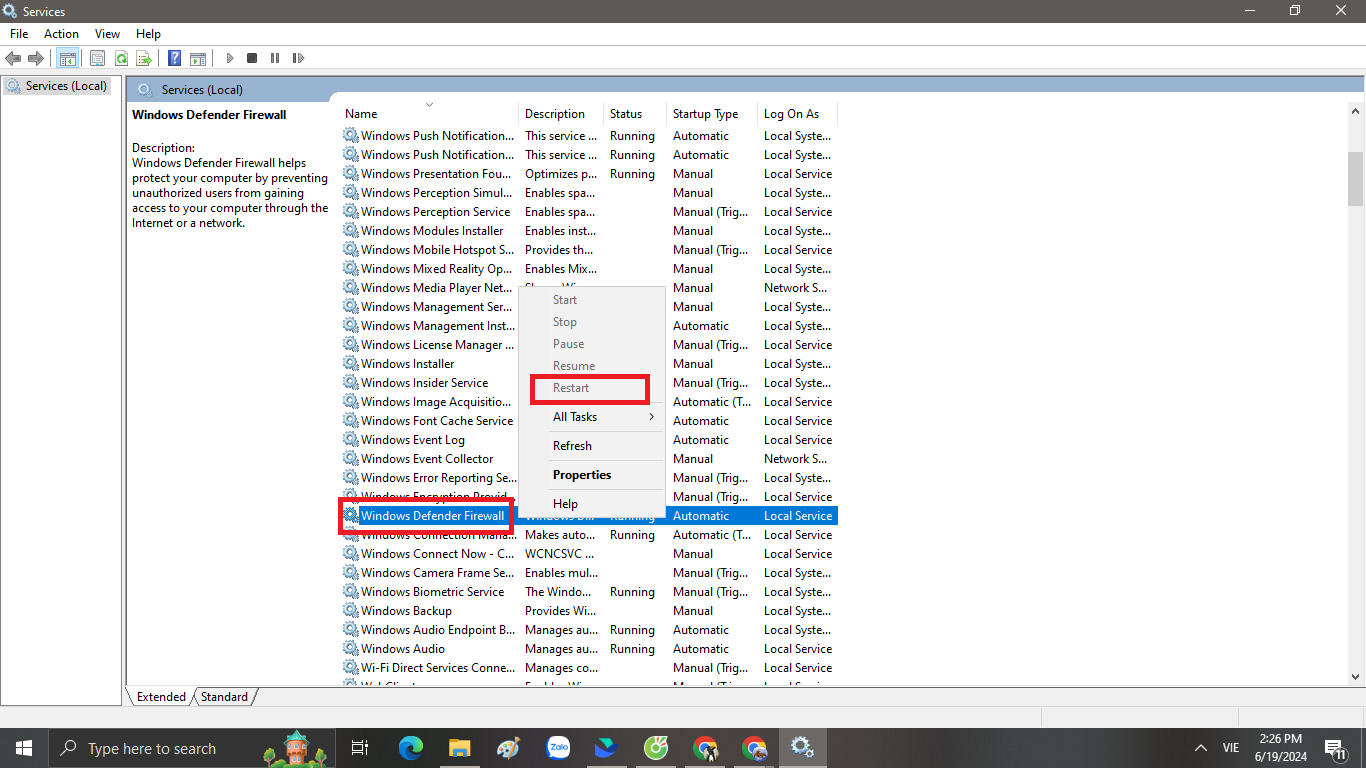Screen dimensions: 1366x768
Task: Click the gear icon beside Windows Event Log
Action: click(x=351, y=440)
